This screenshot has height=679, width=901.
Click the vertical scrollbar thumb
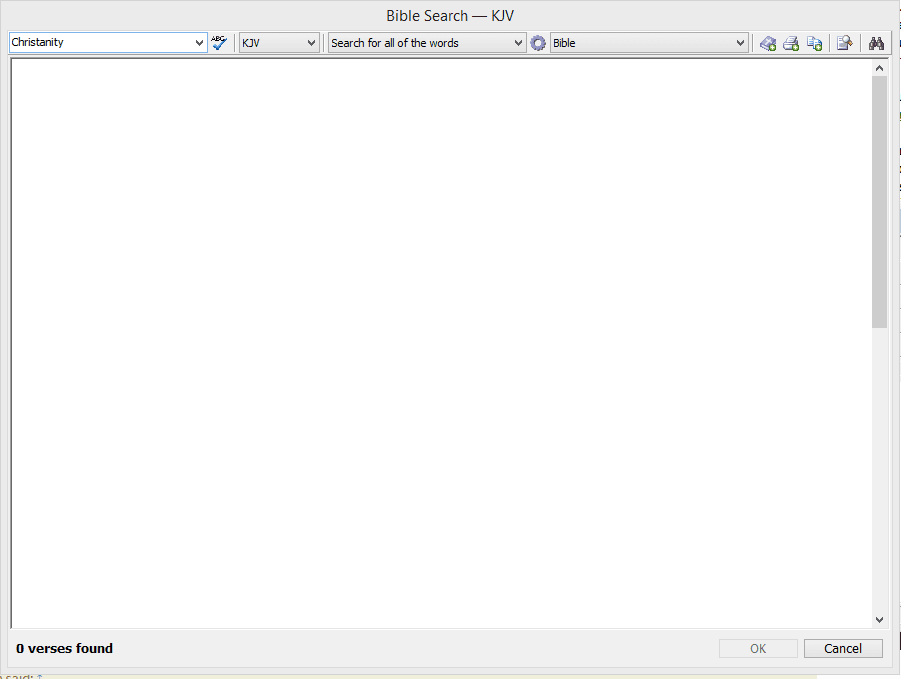click(x=879, y=200)
